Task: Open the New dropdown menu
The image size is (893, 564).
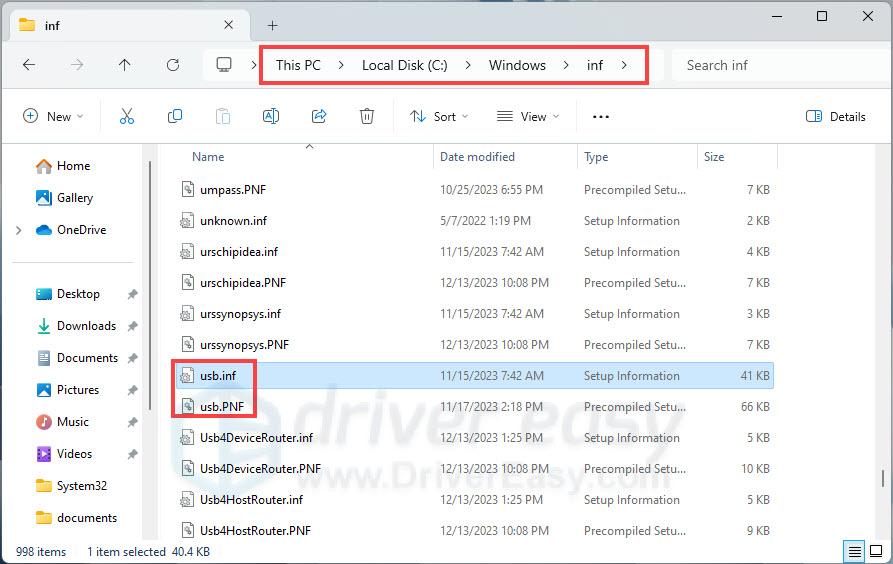Action: (x=53, y=116)
